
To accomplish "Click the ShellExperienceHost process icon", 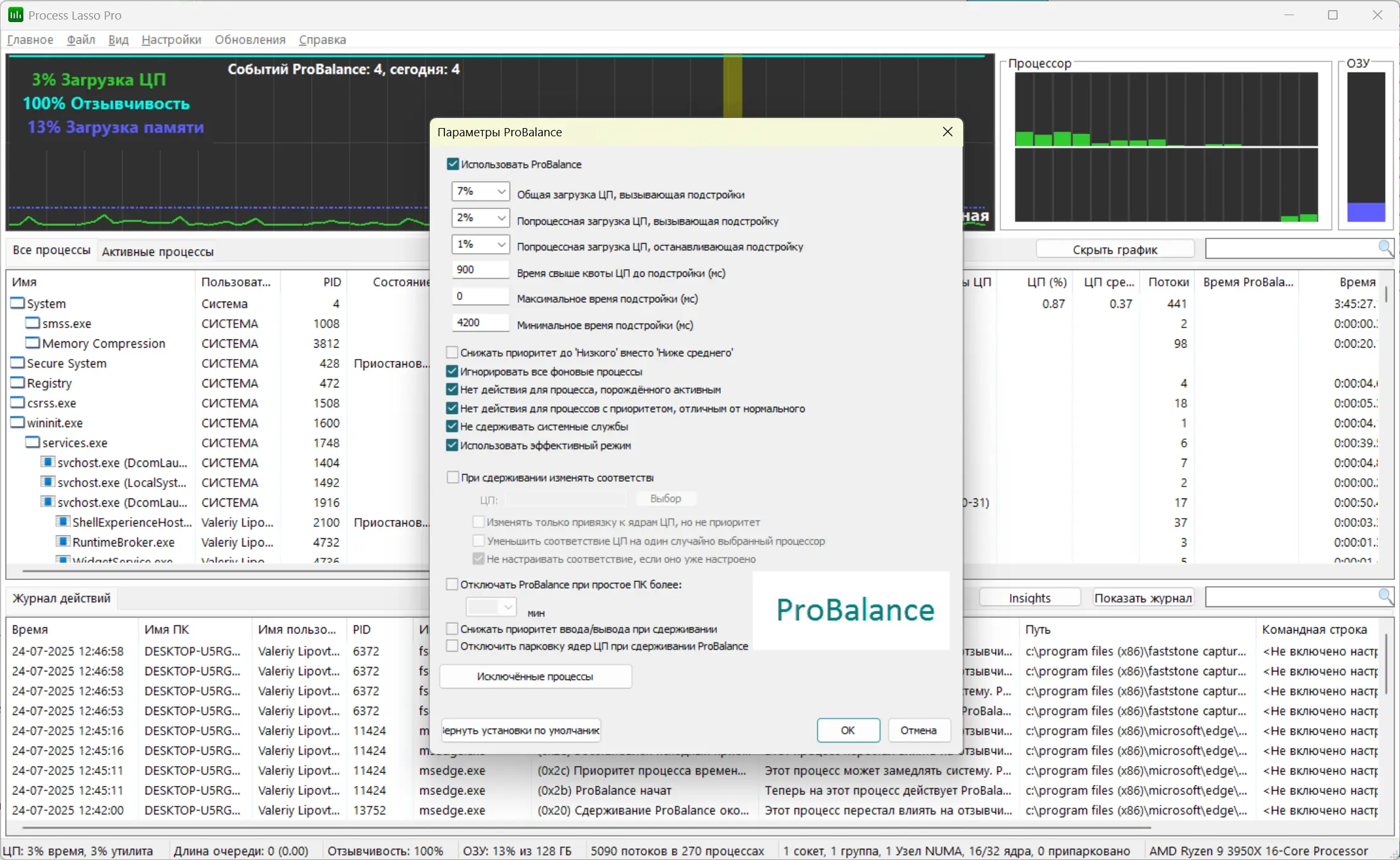I will coord(63,522).
